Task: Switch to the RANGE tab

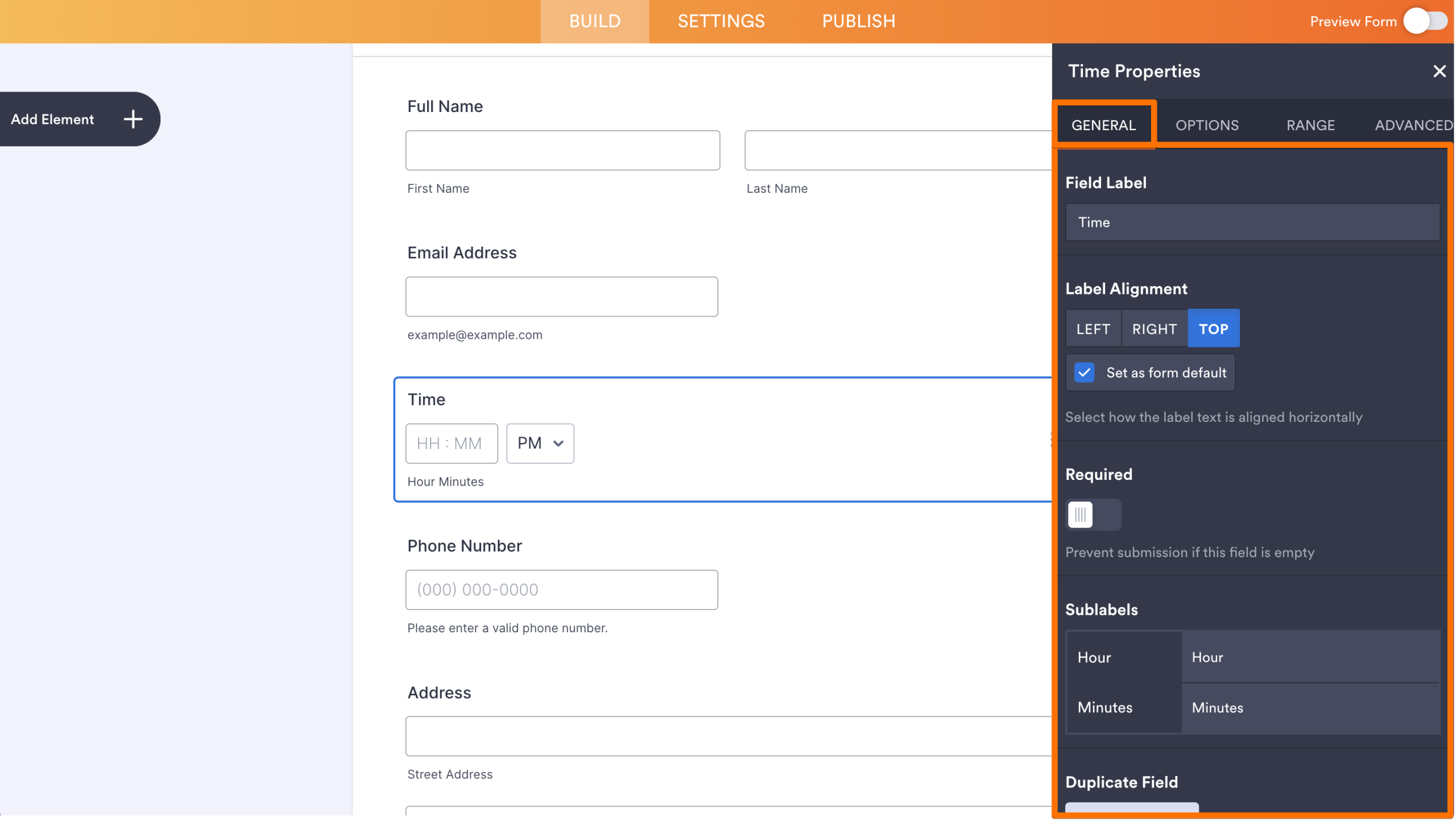Action: (x=1310, y=125)
